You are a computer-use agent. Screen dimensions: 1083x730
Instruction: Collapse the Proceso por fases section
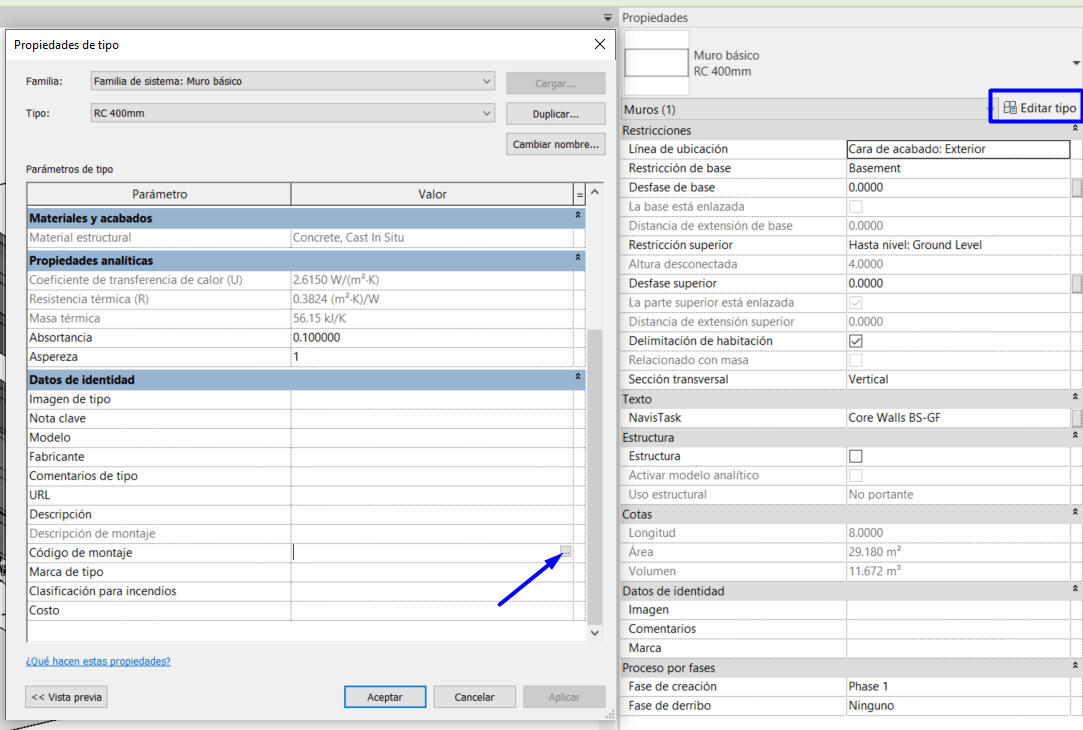[1075, 666]
